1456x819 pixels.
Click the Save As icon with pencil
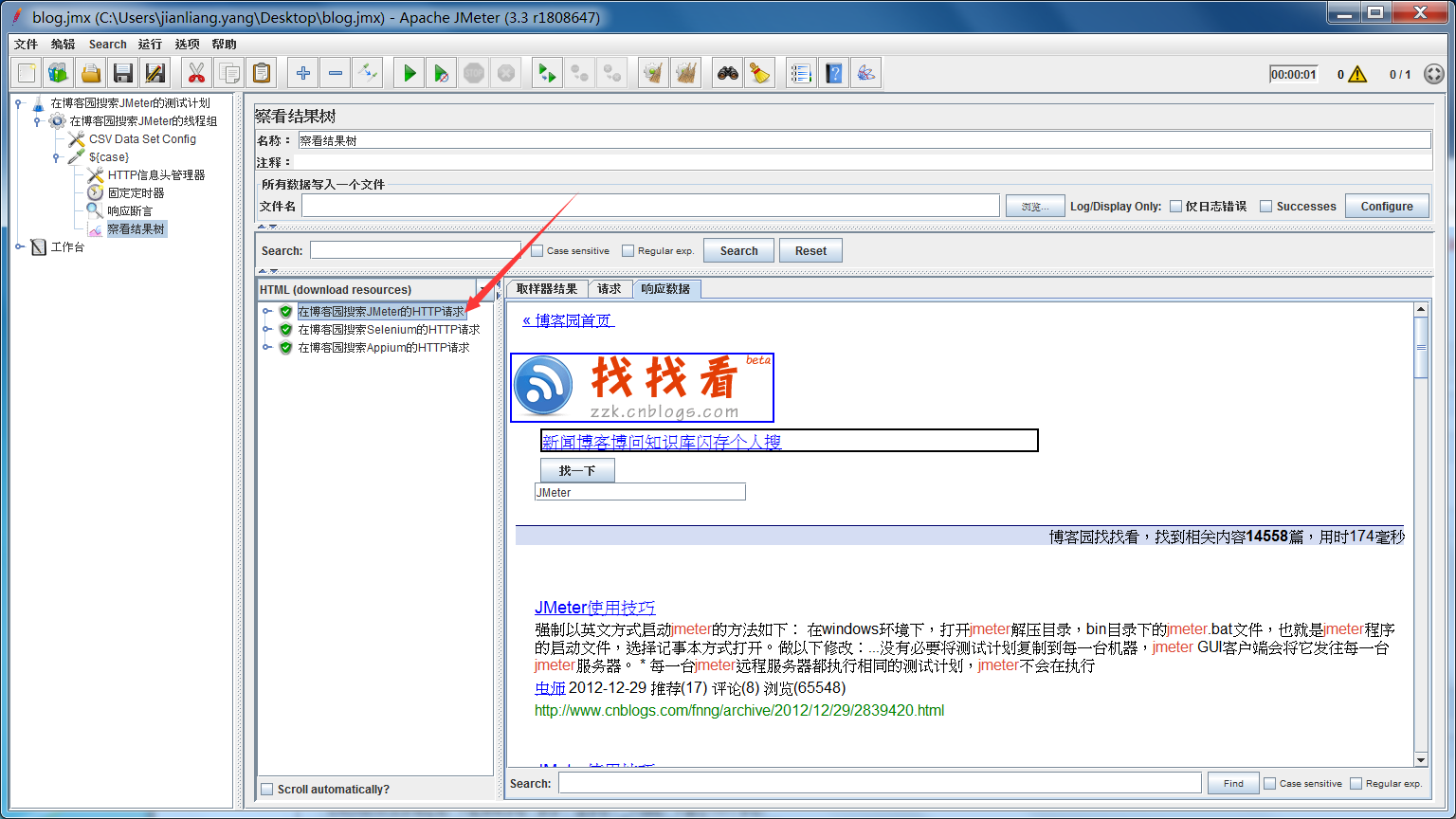pos(155,73)
